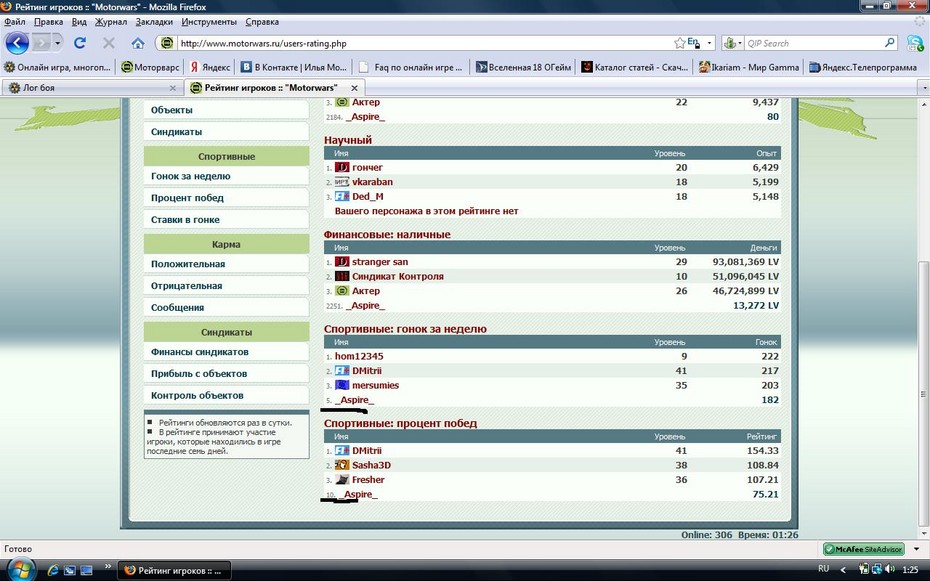
Task: Click the icon next to stranger san
Action: tap(342, 261)
